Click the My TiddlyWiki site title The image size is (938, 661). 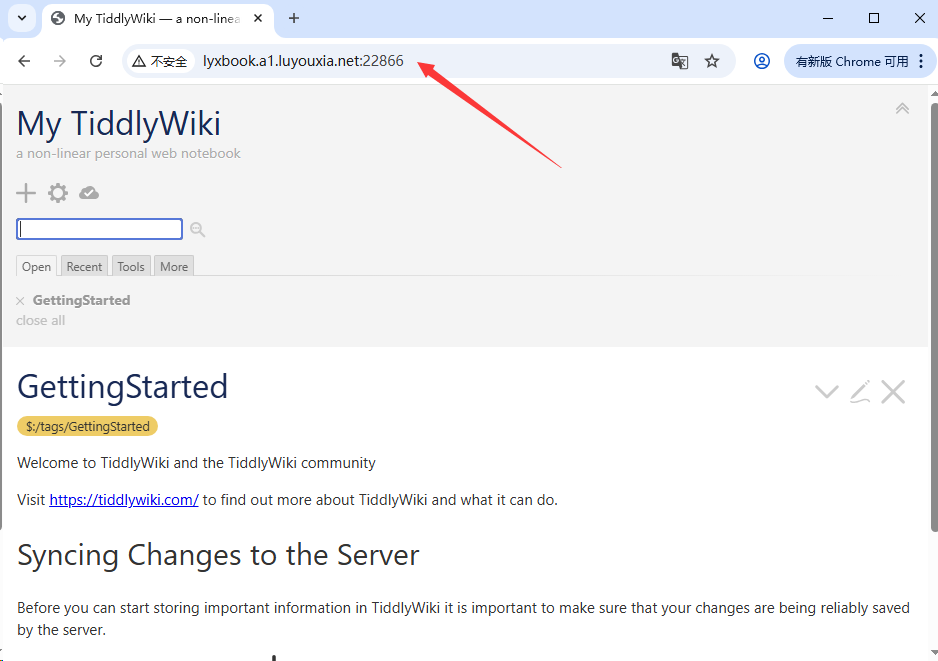point(118,124)
